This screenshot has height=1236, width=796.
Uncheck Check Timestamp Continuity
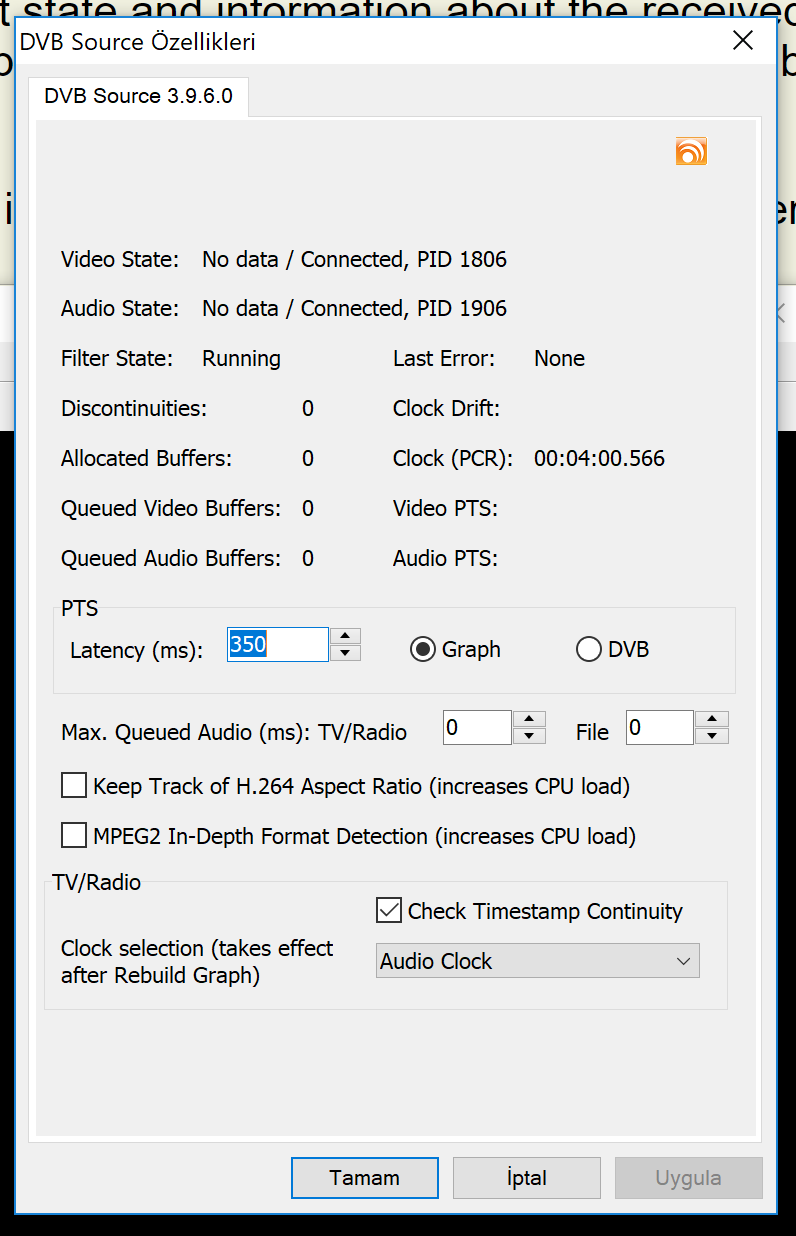point(389,911)
